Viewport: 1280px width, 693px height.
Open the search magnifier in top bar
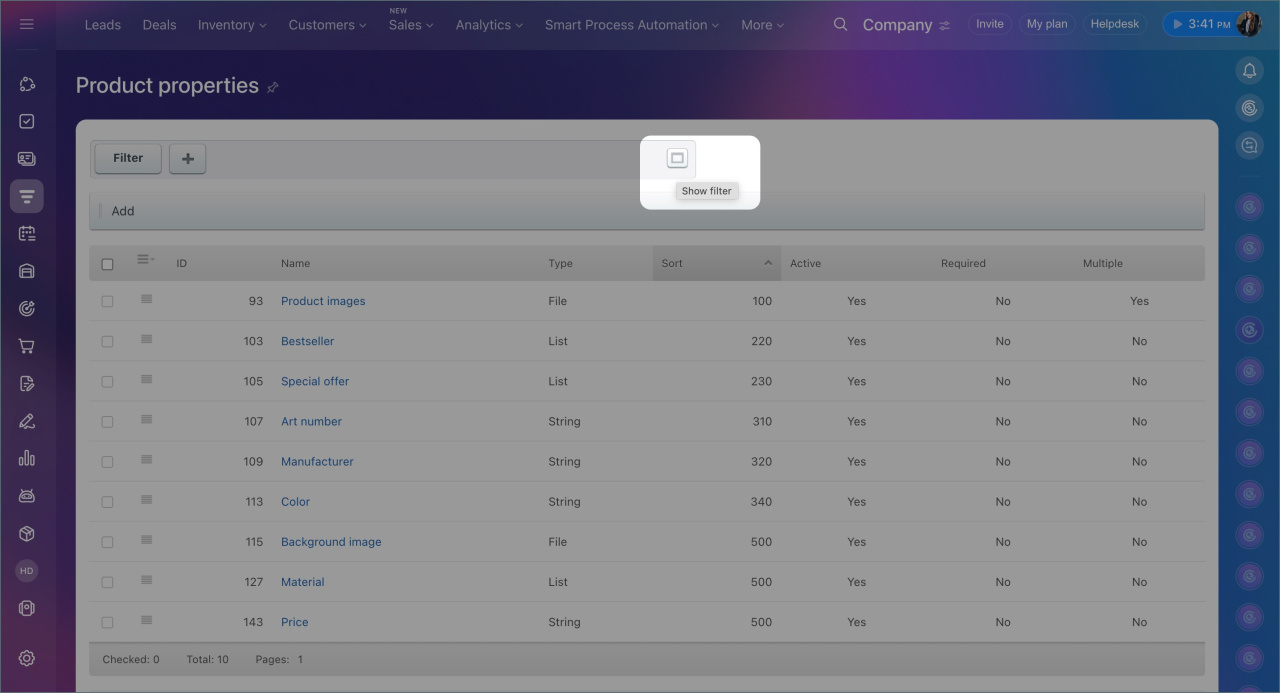(x=840, y=25)
